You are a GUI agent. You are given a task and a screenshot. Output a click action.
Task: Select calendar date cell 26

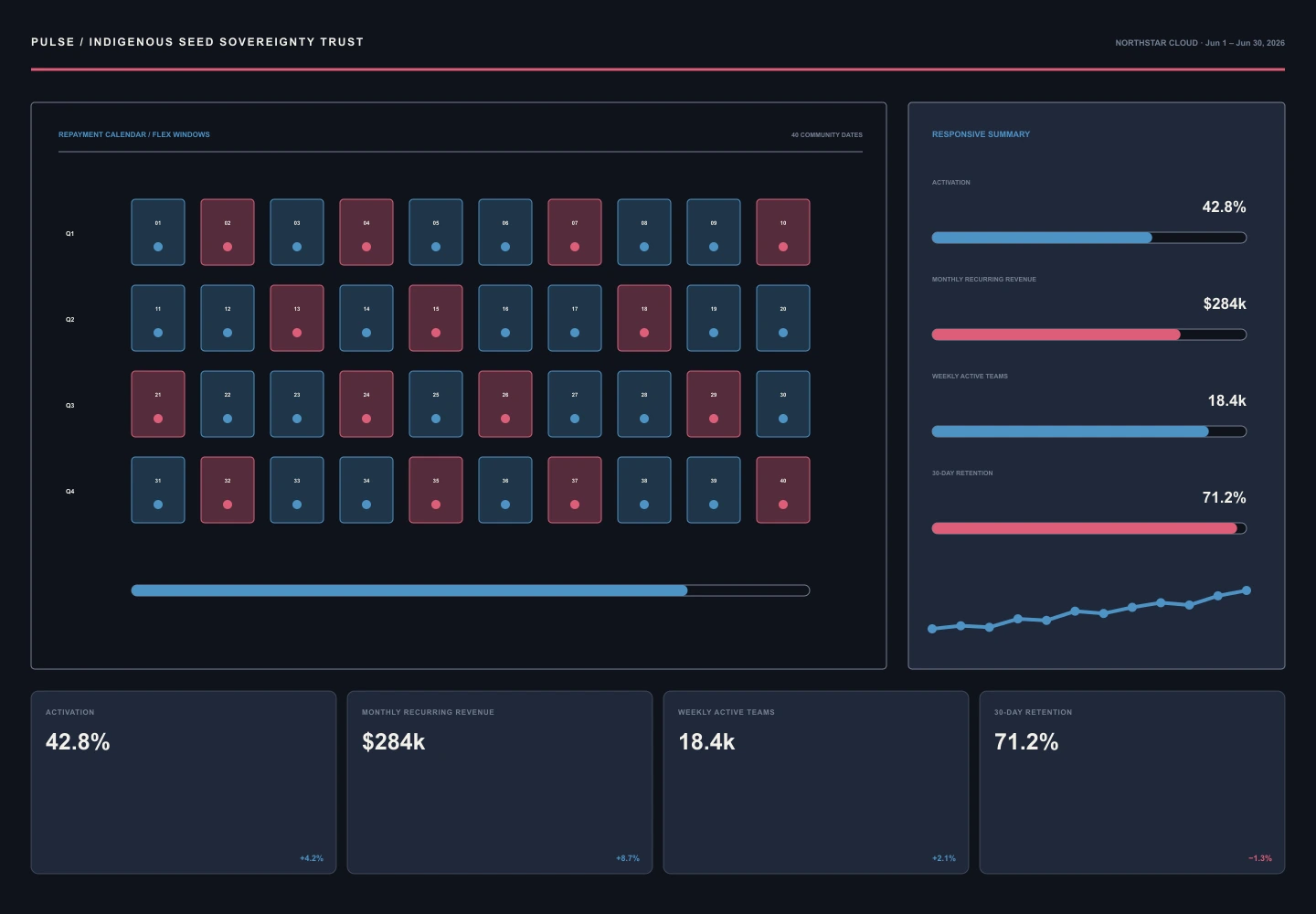(505, 404)
